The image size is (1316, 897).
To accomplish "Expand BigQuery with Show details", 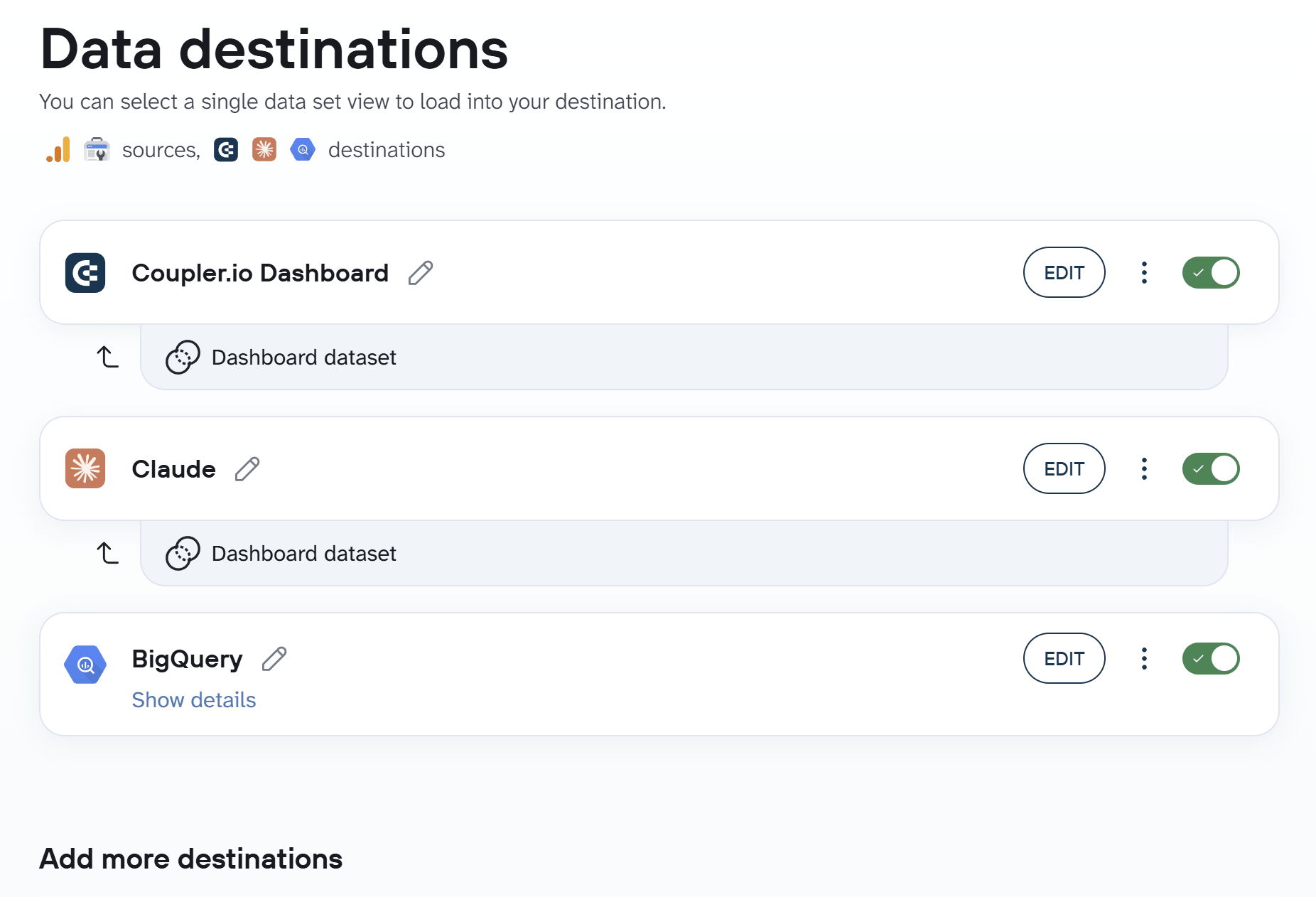I will tap(194, 700).
